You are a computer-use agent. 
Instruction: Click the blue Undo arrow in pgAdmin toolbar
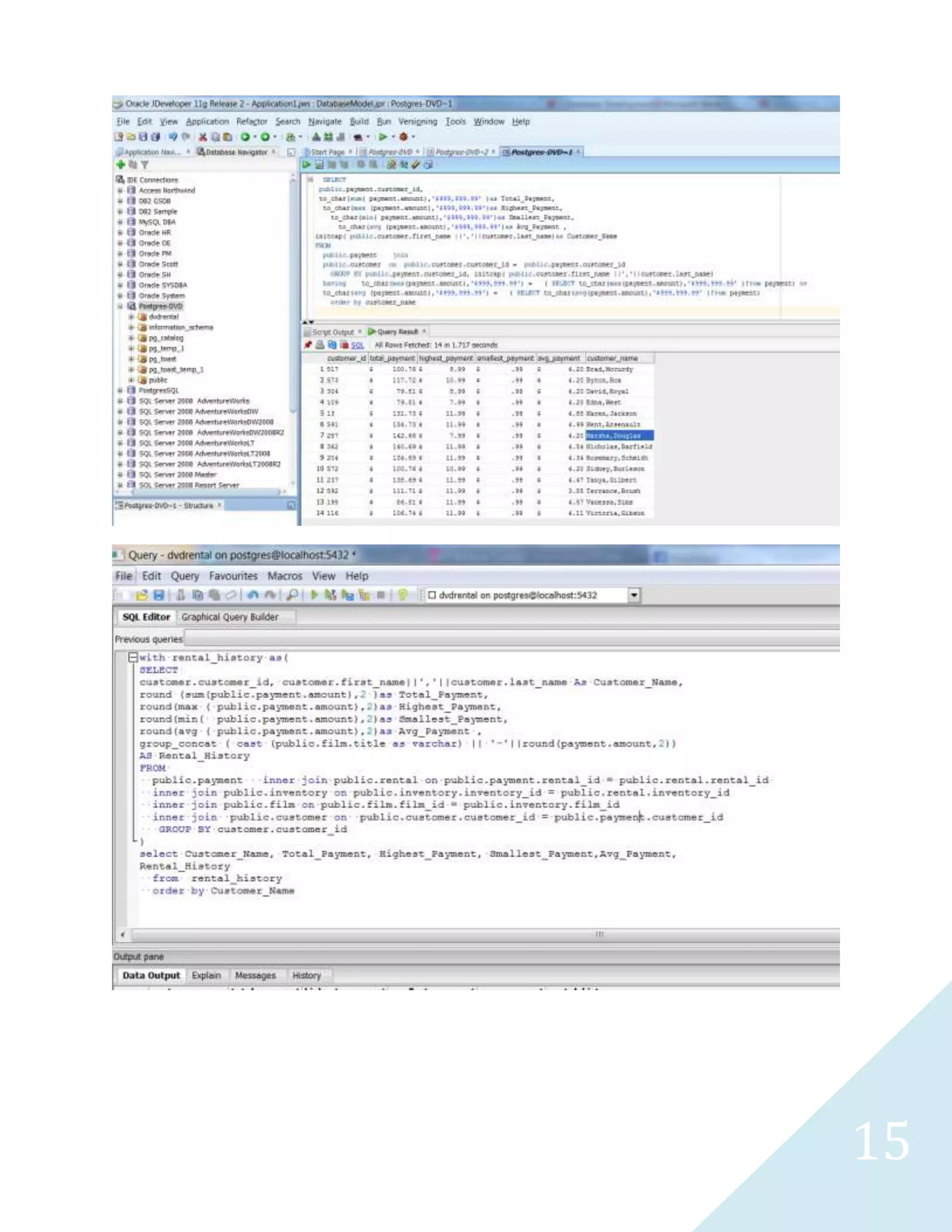click(x=253, y=595)
